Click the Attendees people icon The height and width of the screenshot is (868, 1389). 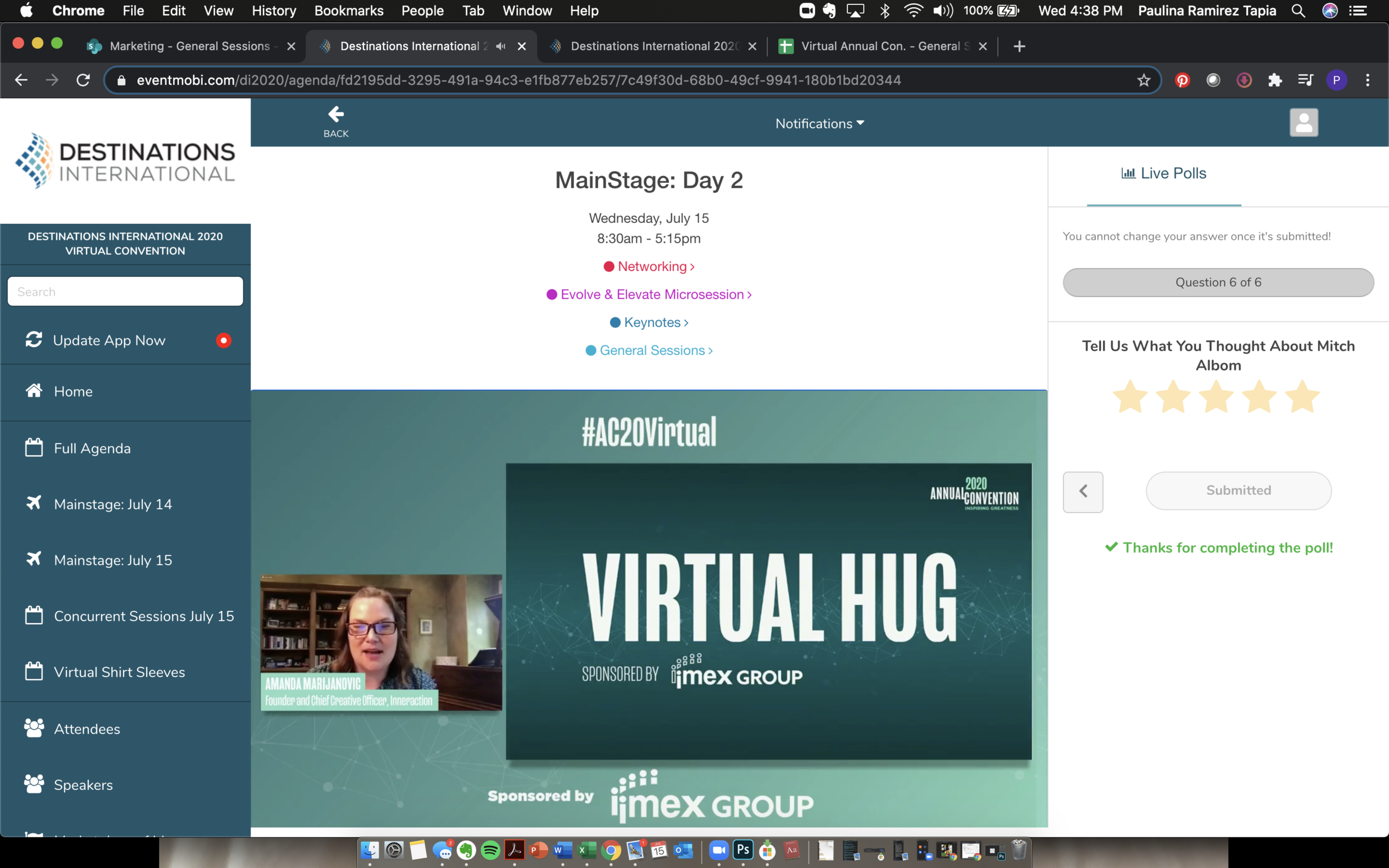[x=34, y=728]
